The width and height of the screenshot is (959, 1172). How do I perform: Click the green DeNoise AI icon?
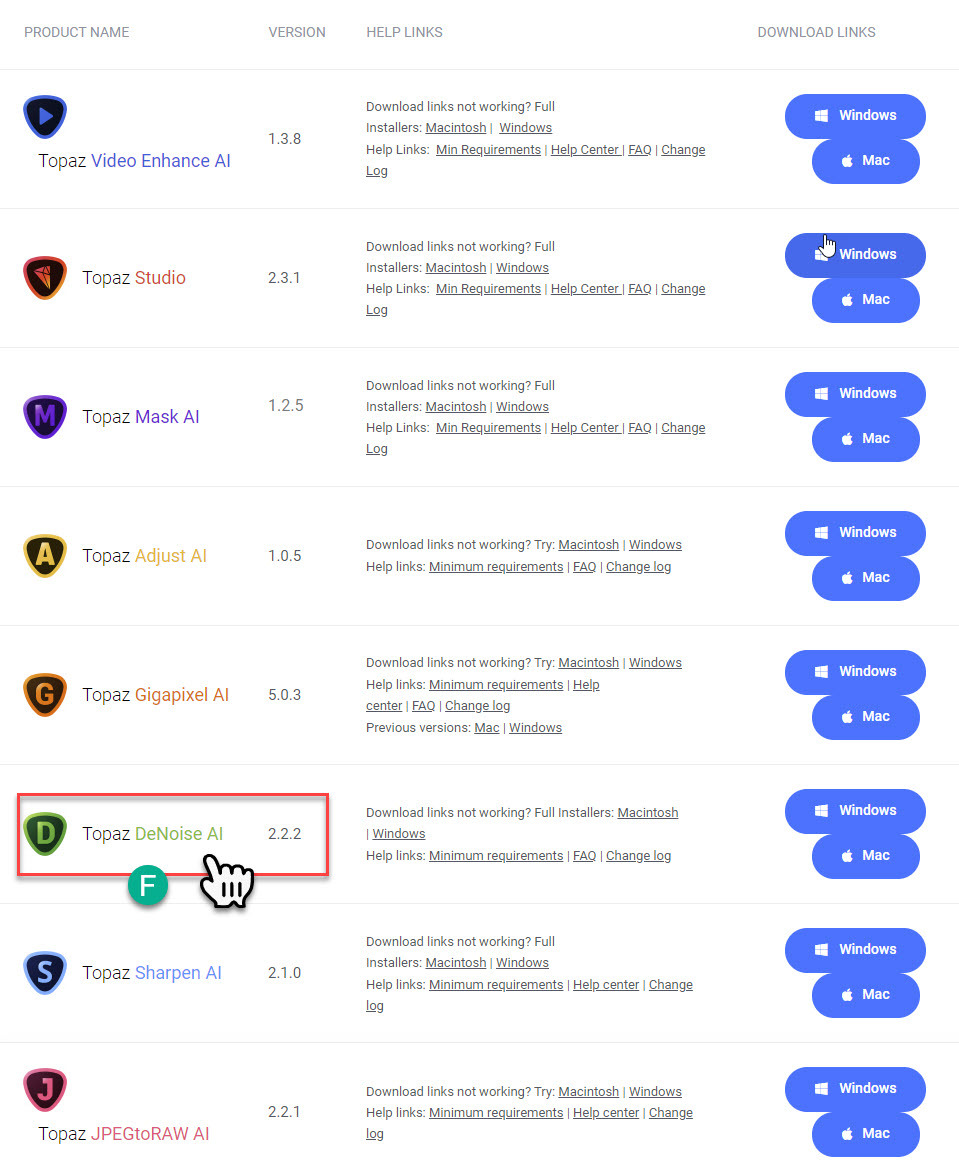tap(45, 833)
